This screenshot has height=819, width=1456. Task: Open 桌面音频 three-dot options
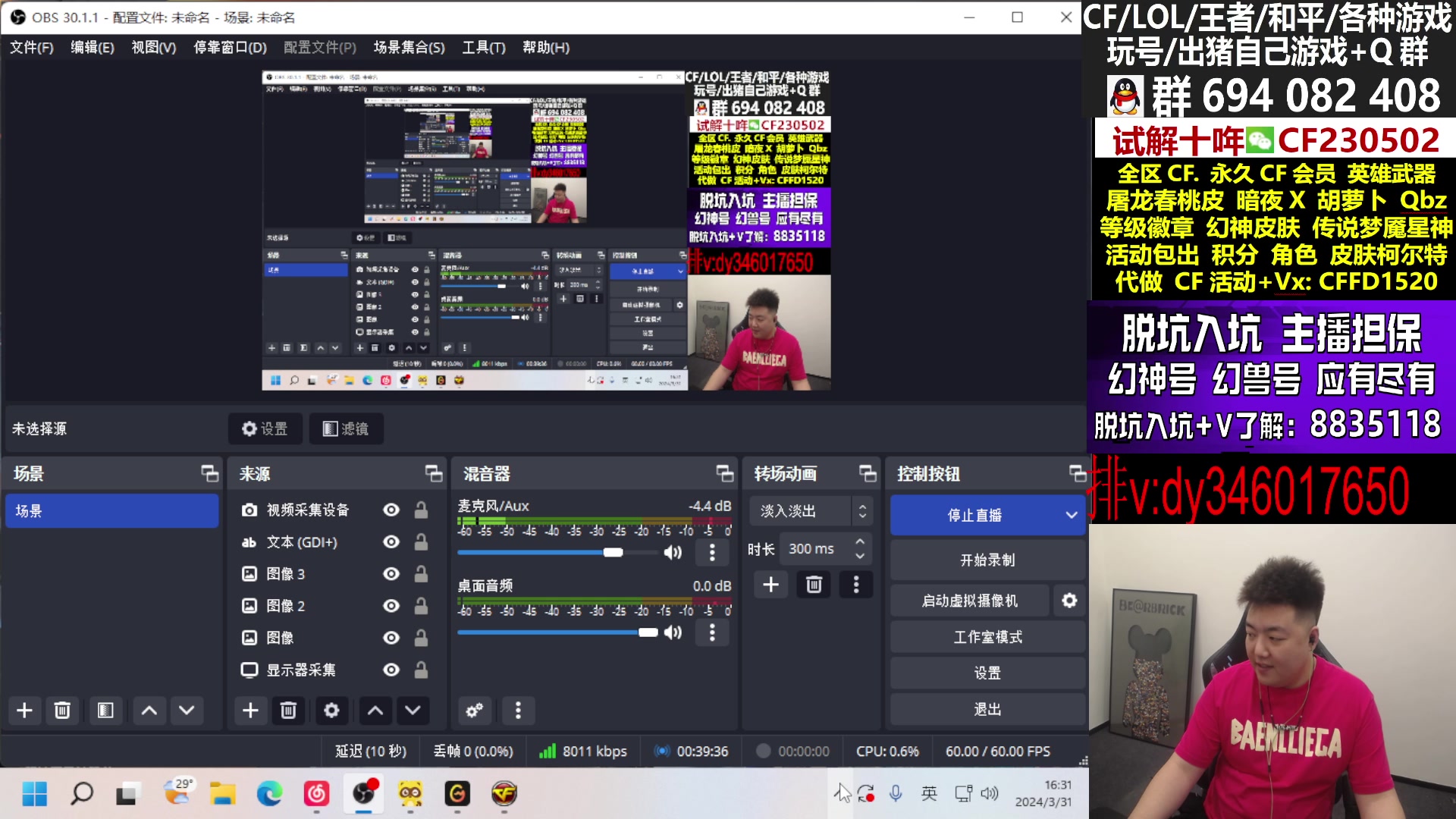(x=712, y=632)
